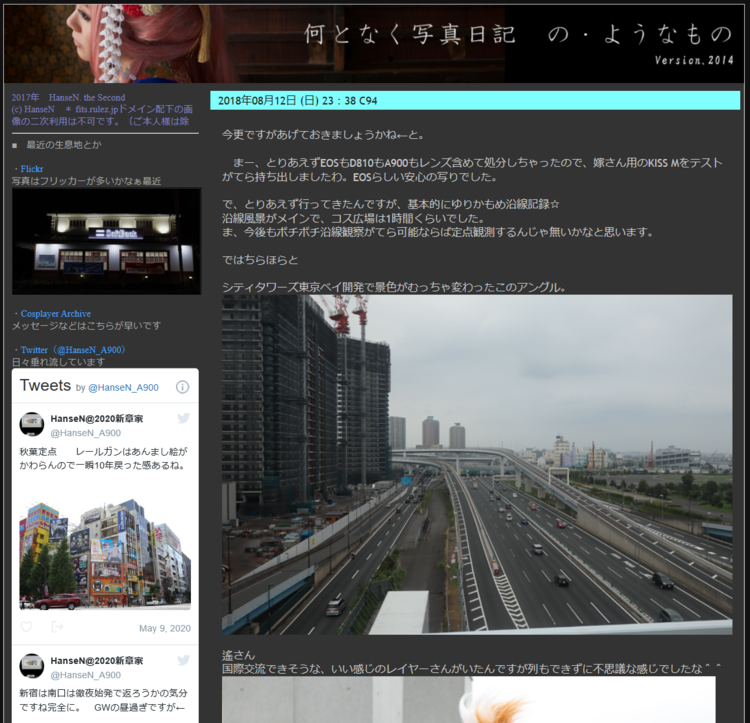This screenshot has height=723, width=750.
Task: Click the 遙さん caption text
Action: [x=238, y=655]
